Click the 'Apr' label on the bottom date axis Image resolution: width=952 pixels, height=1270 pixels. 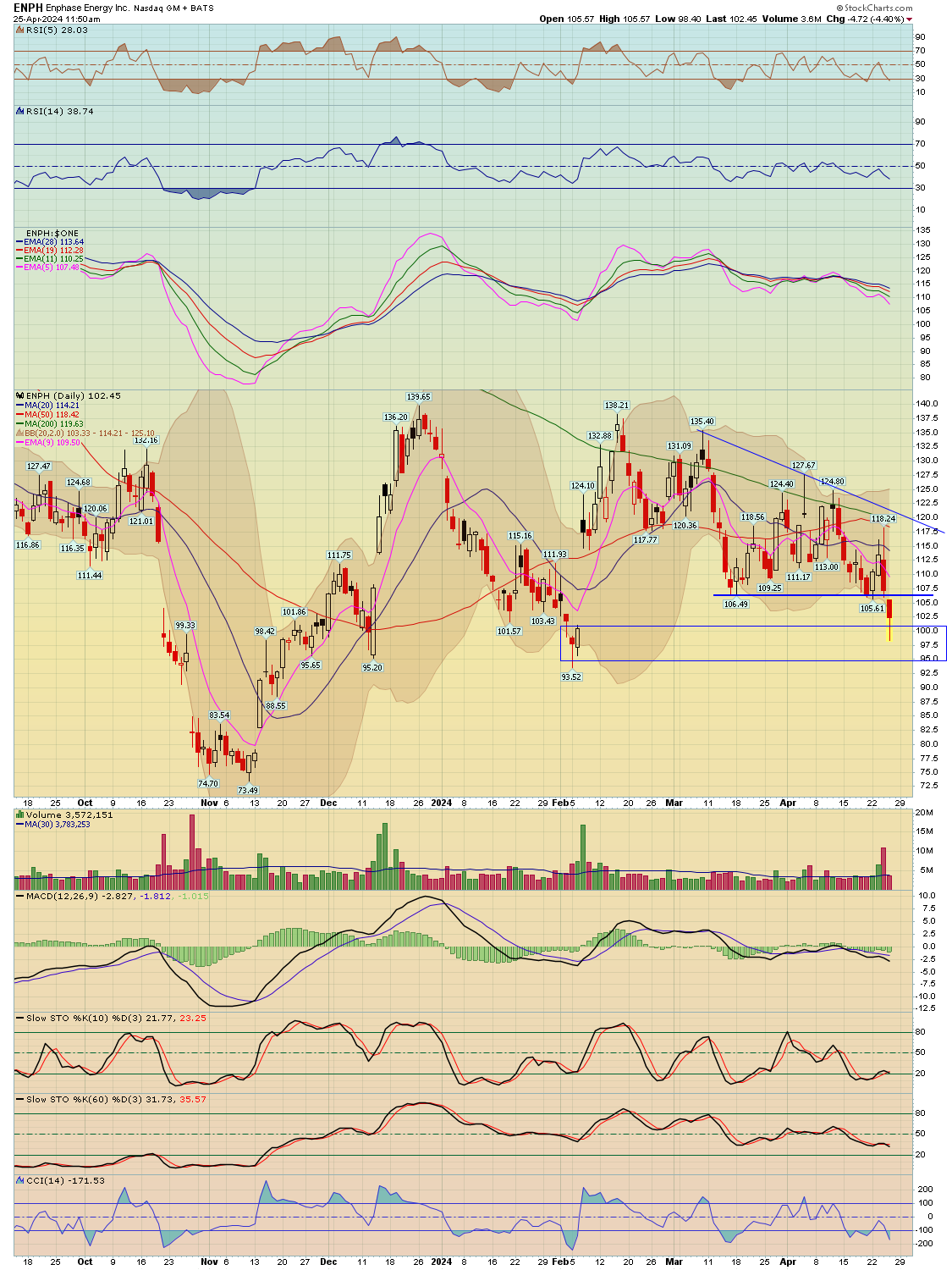[x=787, y=1262]
